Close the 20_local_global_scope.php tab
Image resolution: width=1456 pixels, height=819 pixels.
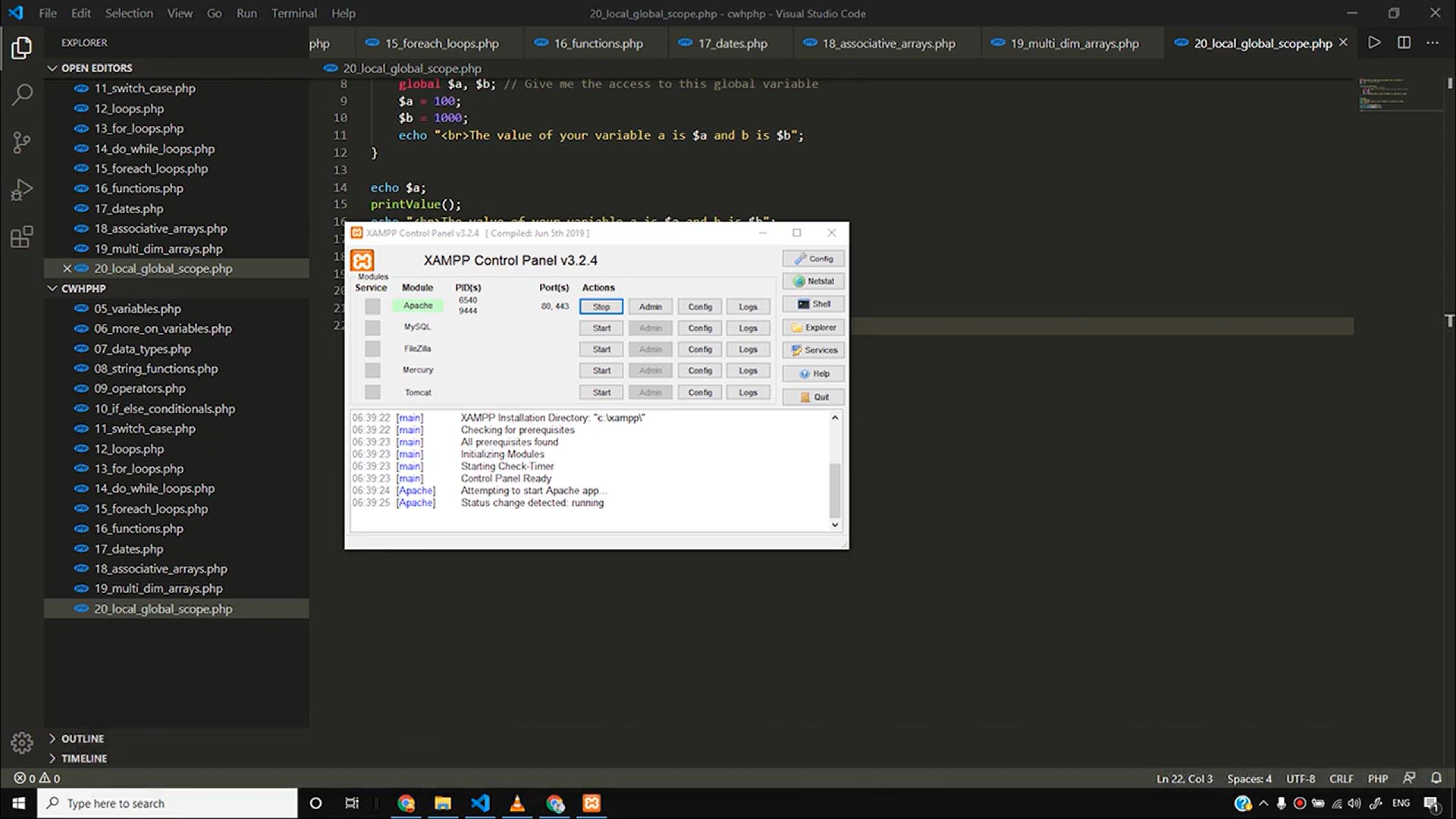point(1343,43)
